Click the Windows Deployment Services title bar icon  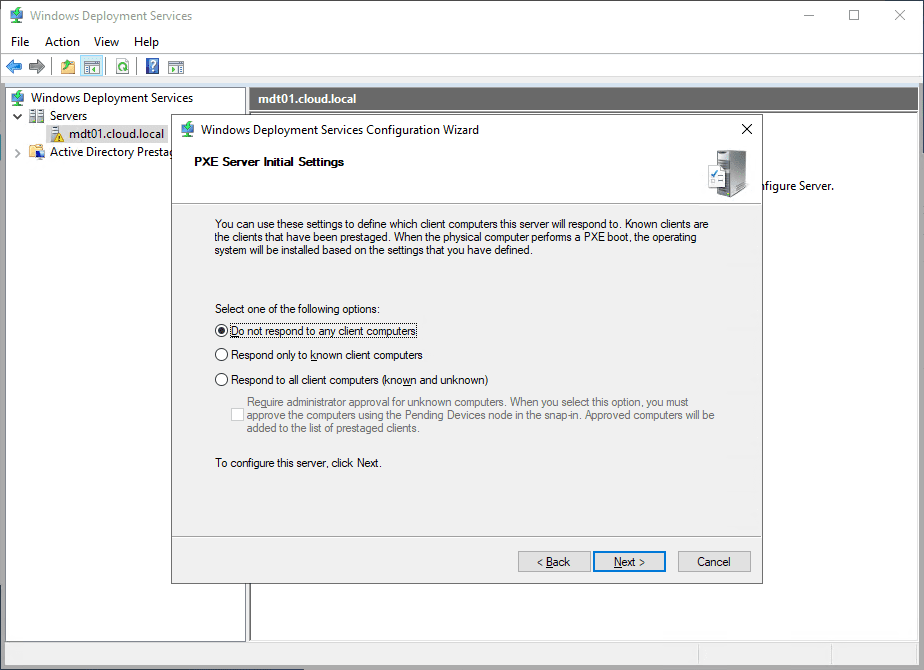click(17, 15)
